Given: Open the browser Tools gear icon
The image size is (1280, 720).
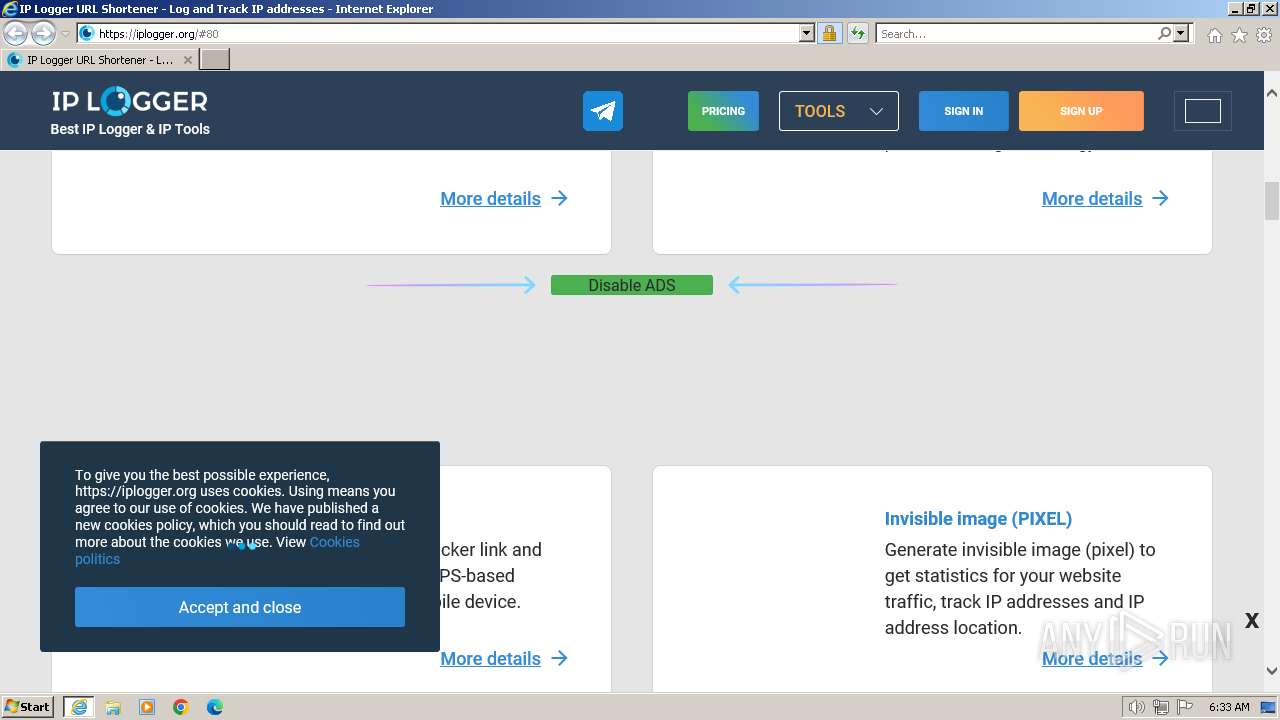Looking at the screenshot, I should pyautogui.click(x=1264, y=35).
